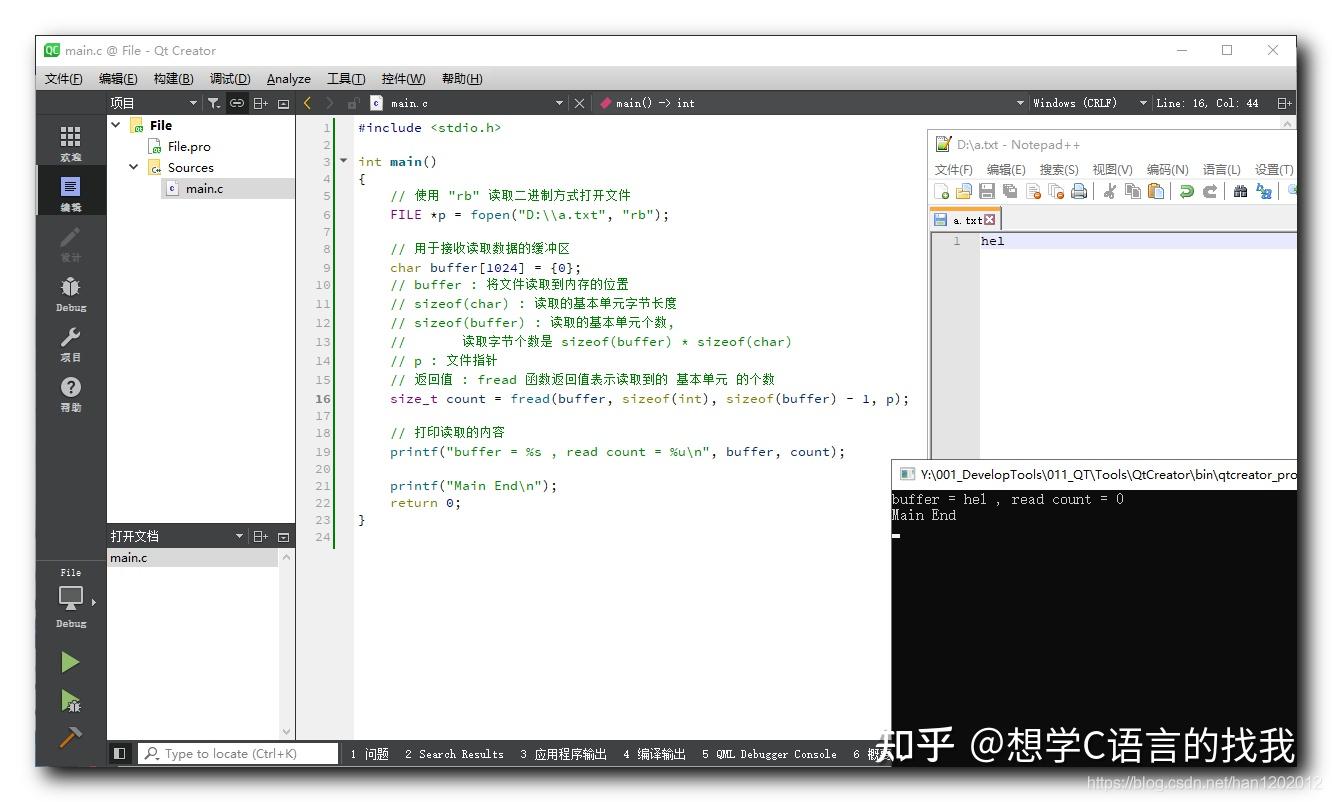Toggle split editor panel icon
The width and height of the screenshot is (1332, 802).
[1283, 102]
